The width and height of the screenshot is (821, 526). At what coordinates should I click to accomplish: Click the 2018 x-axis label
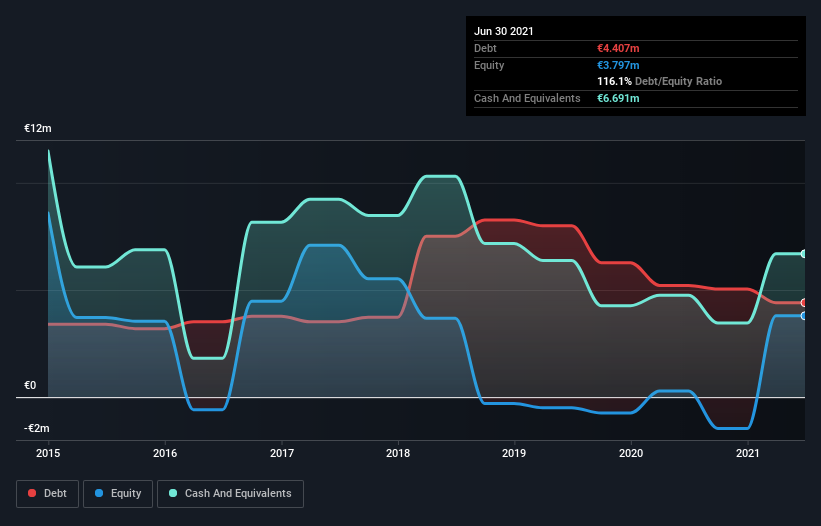pos(398,453)
